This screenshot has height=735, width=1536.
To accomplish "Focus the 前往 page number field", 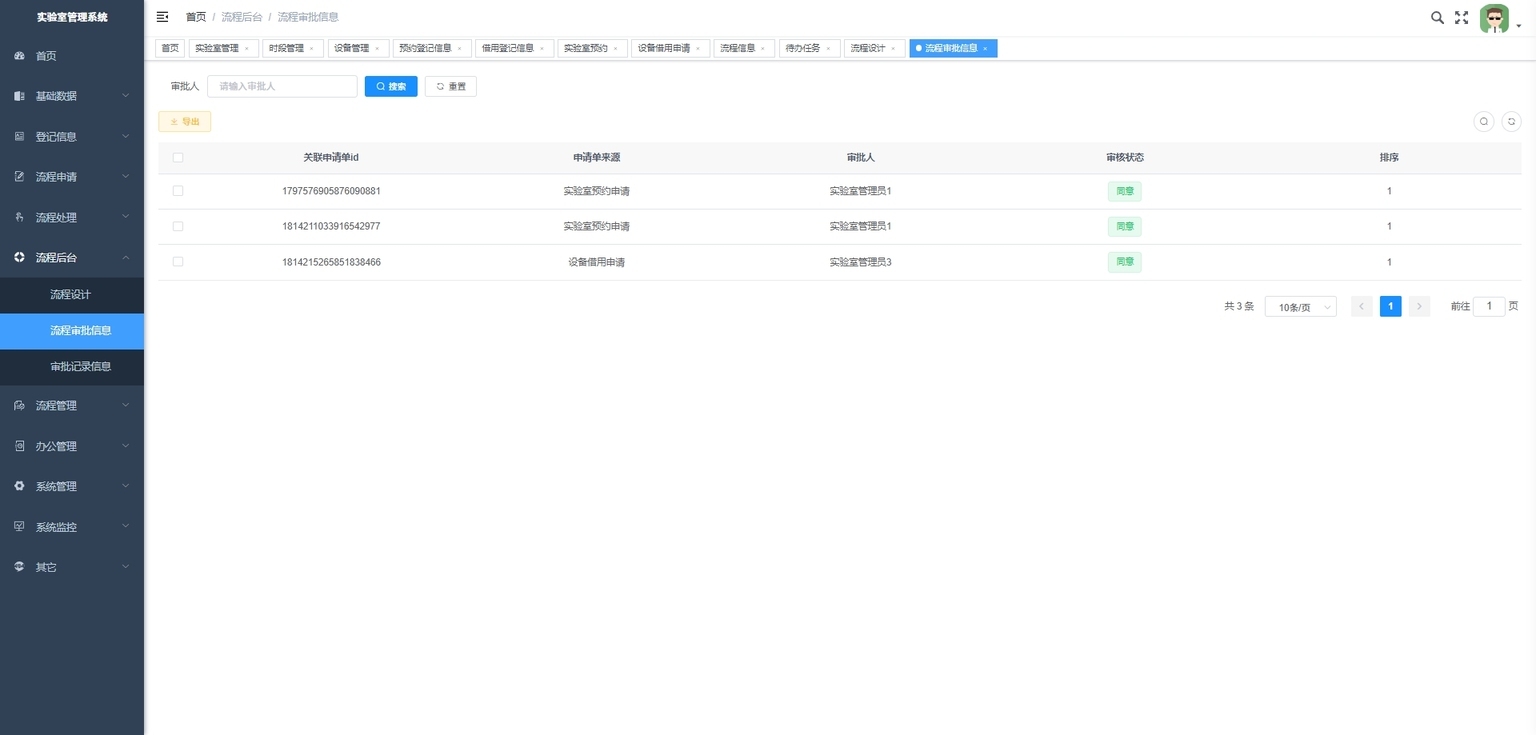I will click(x=1489, y=307).
